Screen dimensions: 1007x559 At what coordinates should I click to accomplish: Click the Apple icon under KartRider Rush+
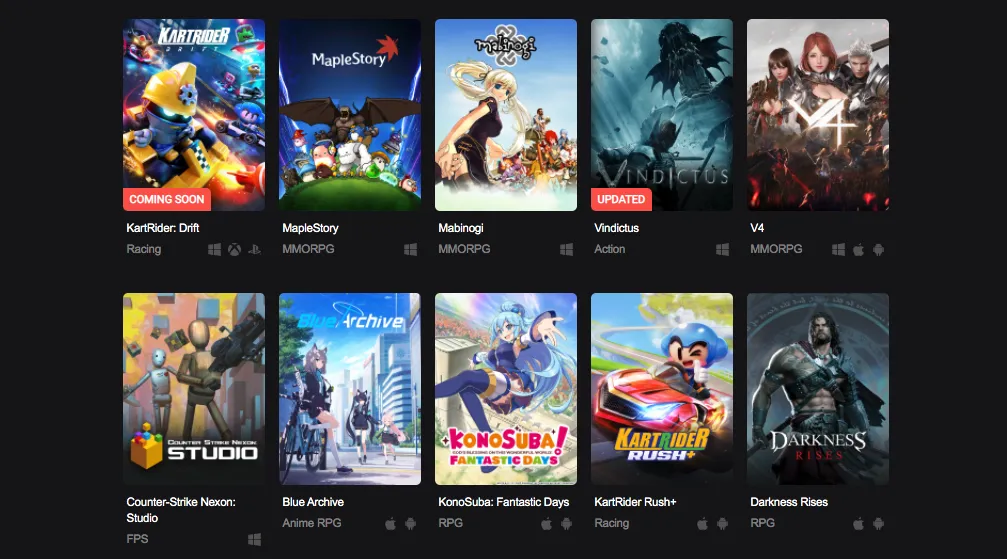click(x=702, y=524)
